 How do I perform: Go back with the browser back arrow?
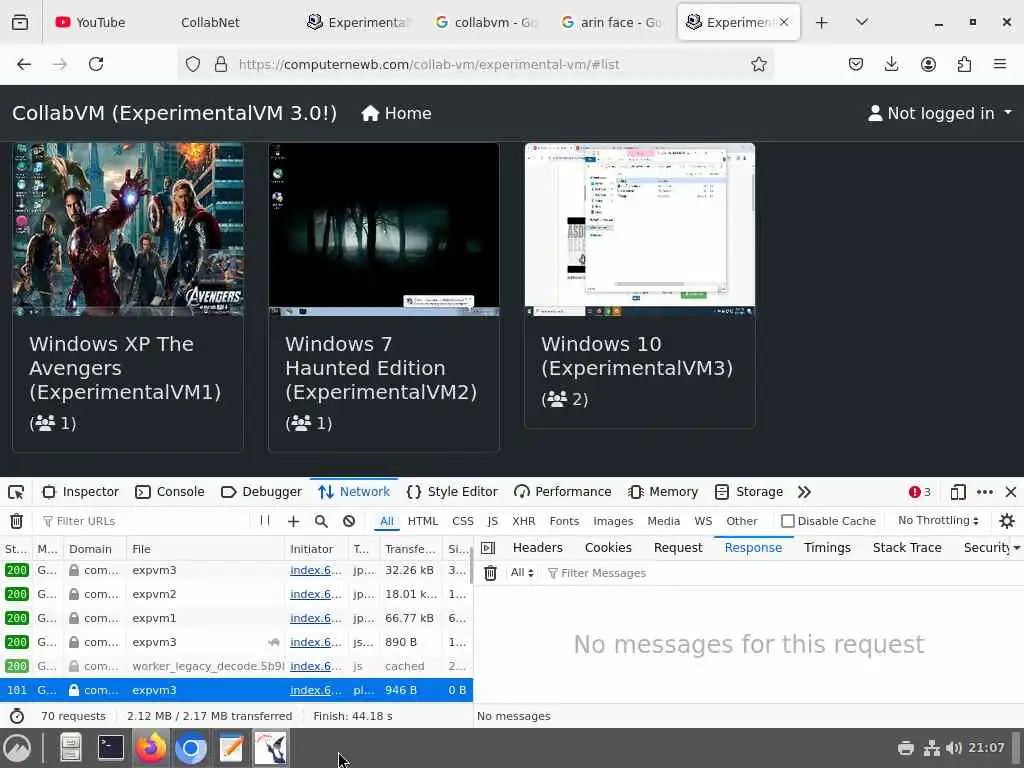(24, 64)
